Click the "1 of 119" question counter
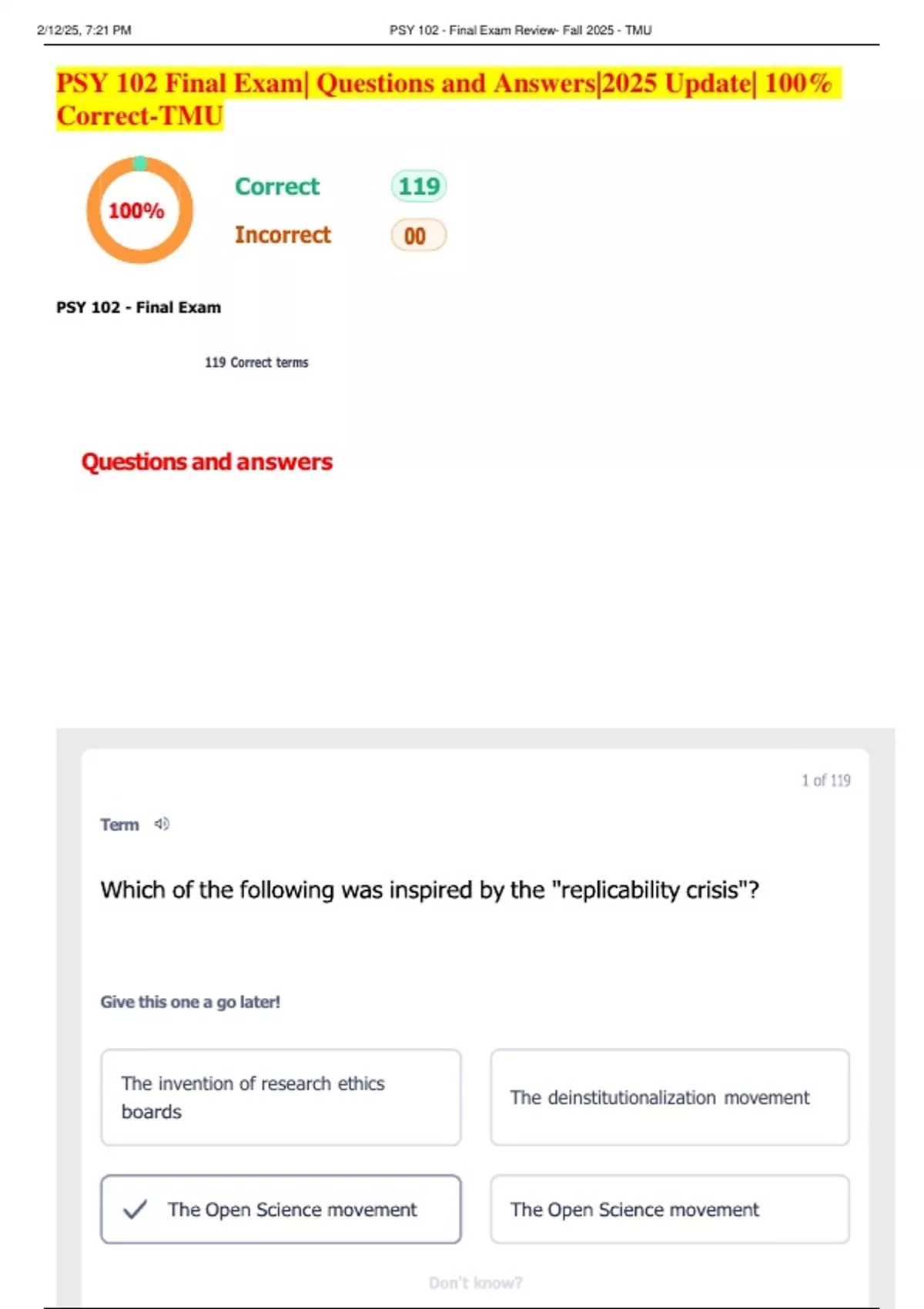 pos(825,781)
